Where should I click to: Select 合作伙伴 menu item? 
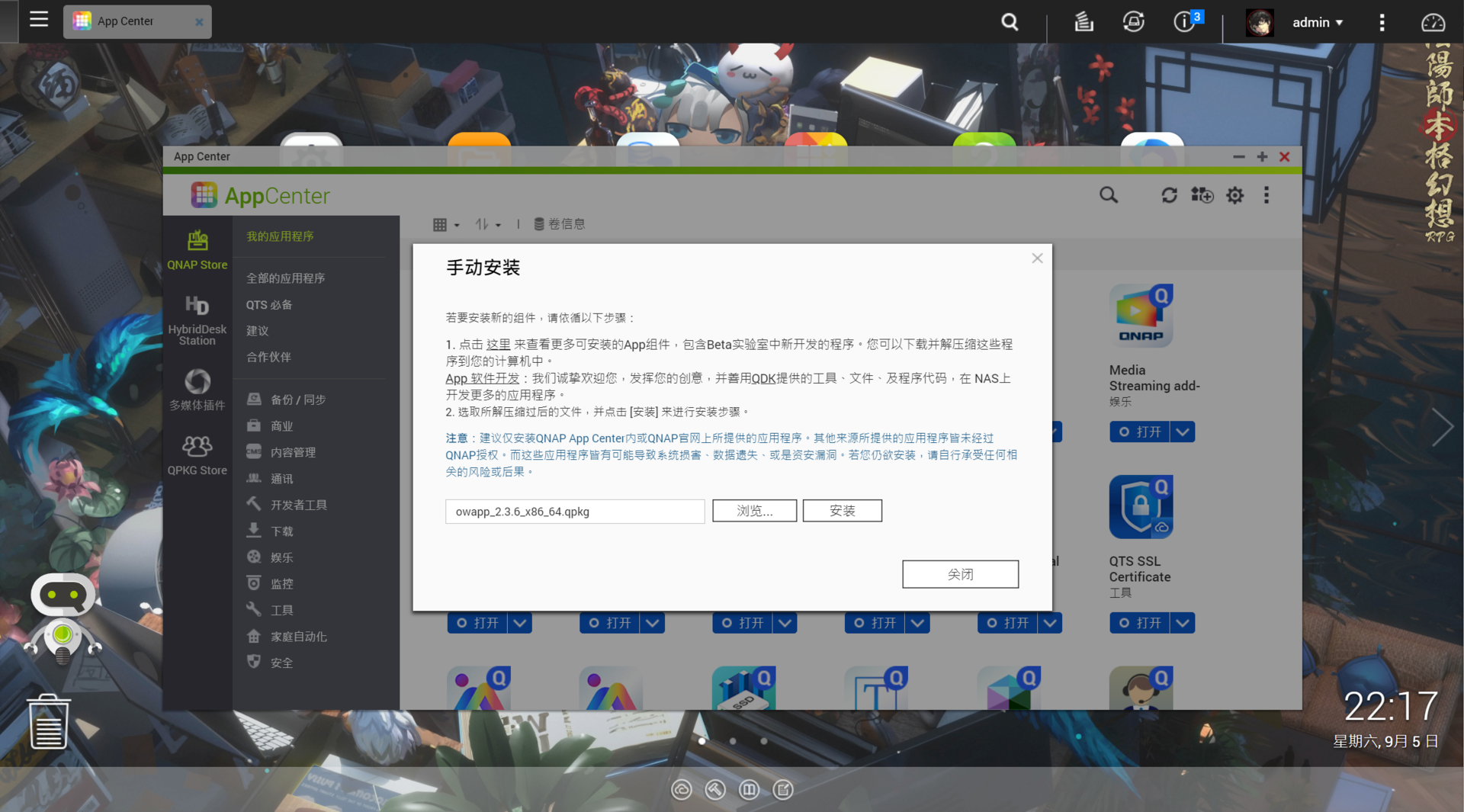268,357
